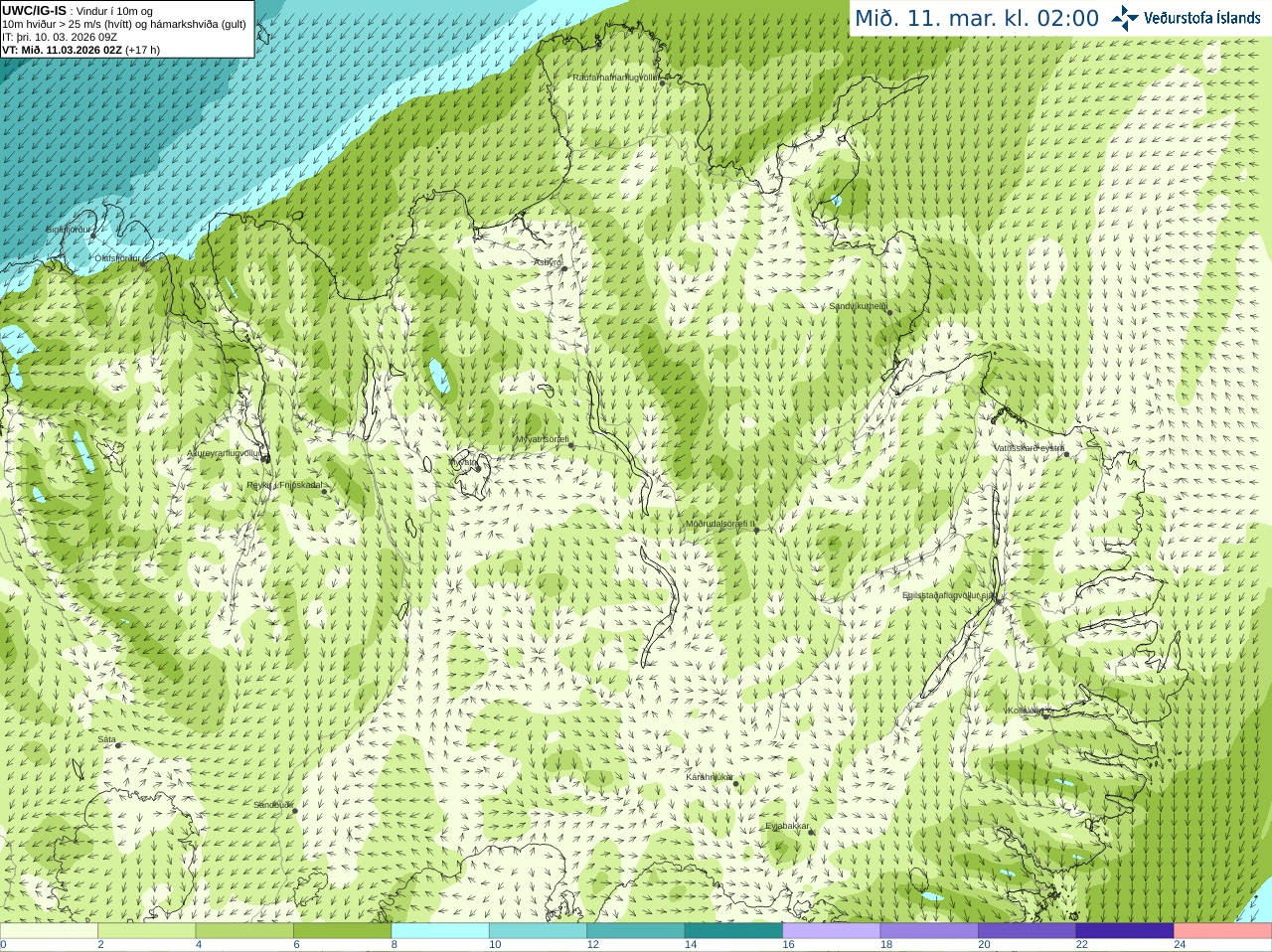
Task: Select the pink legend swatch above 24 m/s
Action: pyautogui.click(x=1223, y=931)
